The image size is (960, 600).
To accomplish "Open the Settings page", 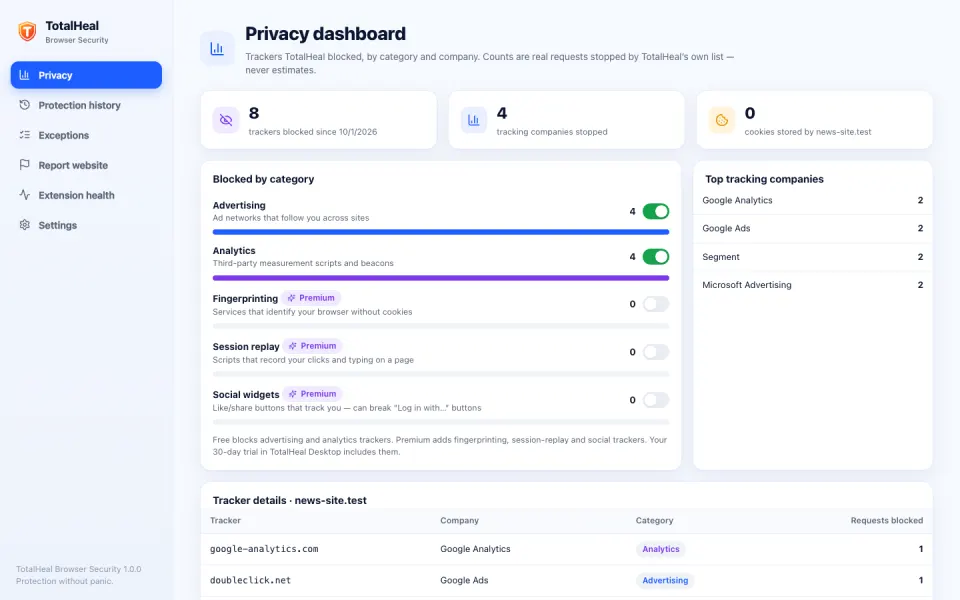I will pyautogui.click(x=86, y=225).
